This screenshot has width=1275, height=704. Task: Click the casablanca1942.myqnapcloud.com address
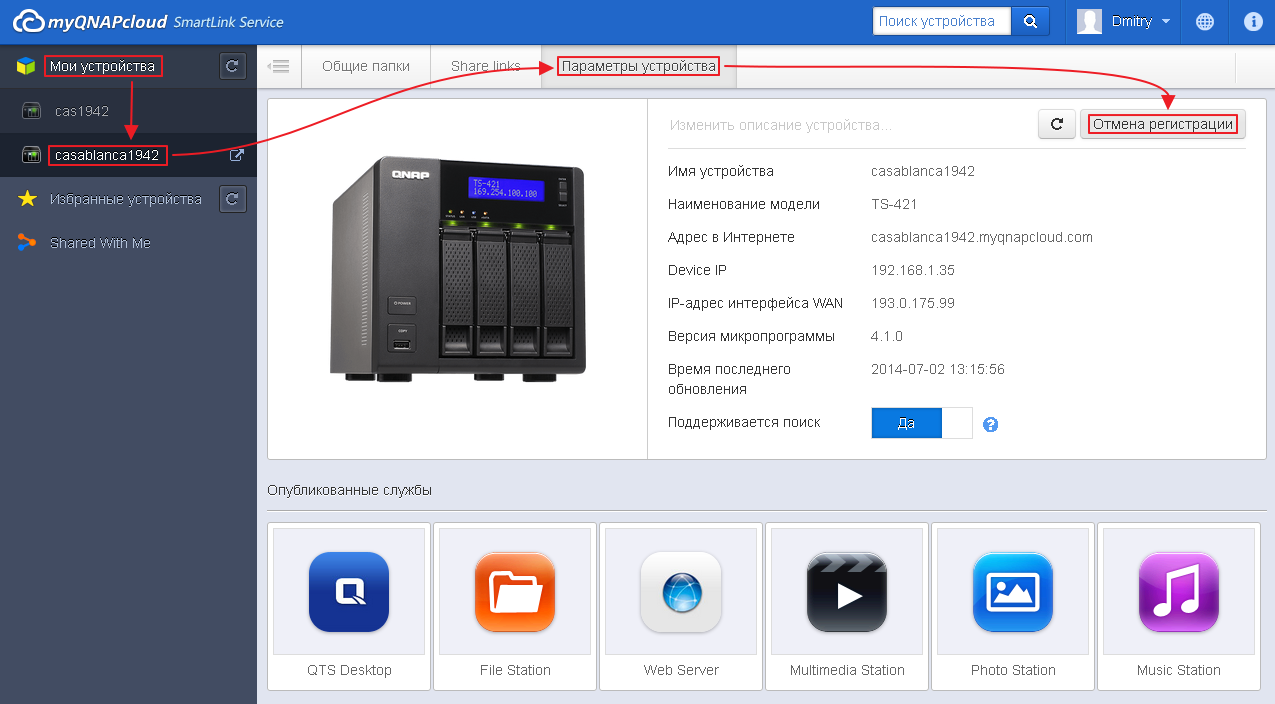982,238
